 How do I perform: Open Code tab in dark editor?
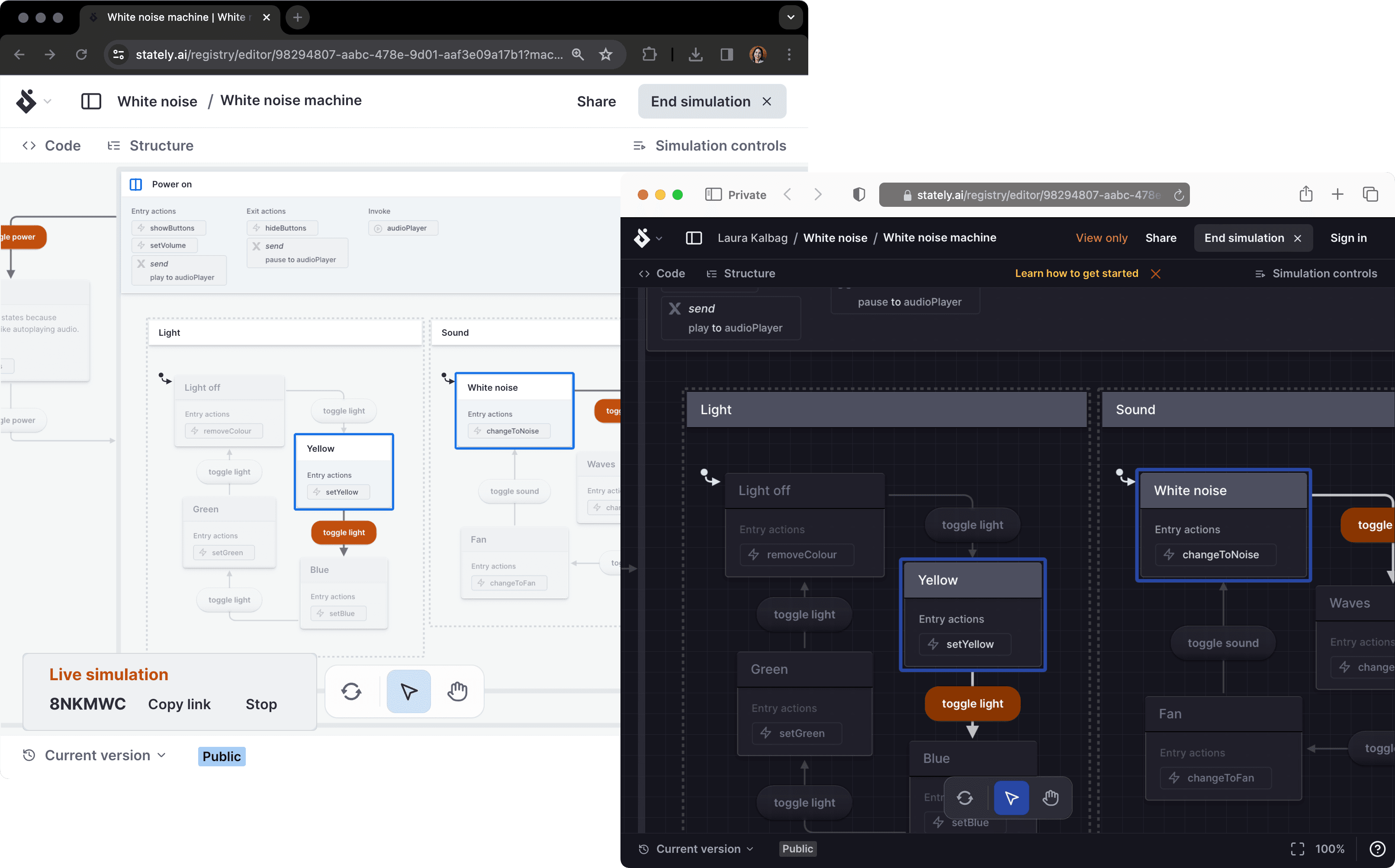coord(662,274)
